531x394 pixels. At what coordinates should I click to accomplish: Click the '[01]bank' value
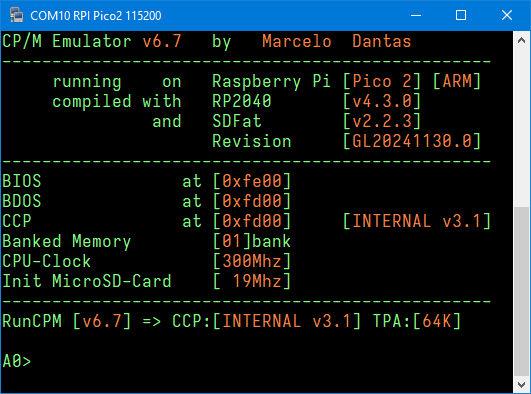coord(252,241)
